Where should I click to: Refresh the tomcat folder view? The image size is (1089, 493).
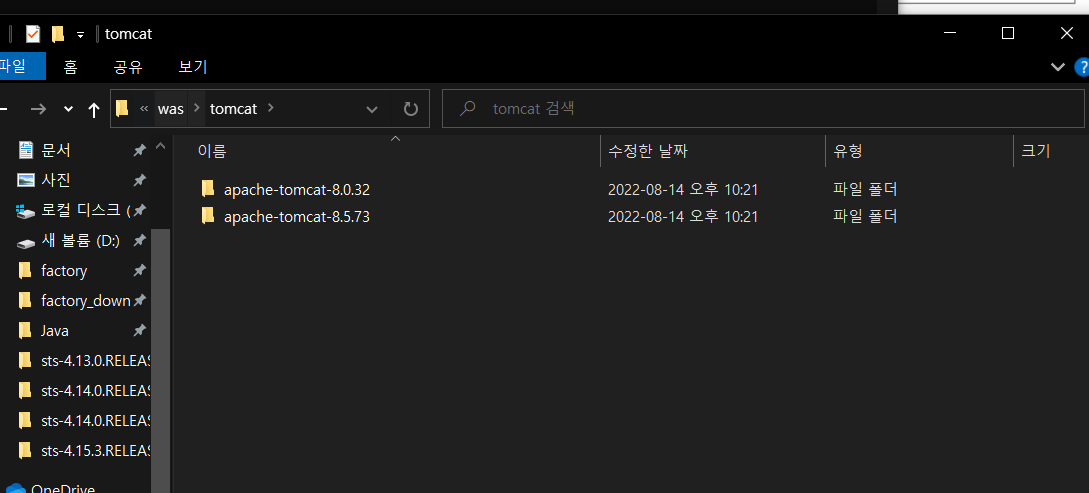(x=410, y=109)
